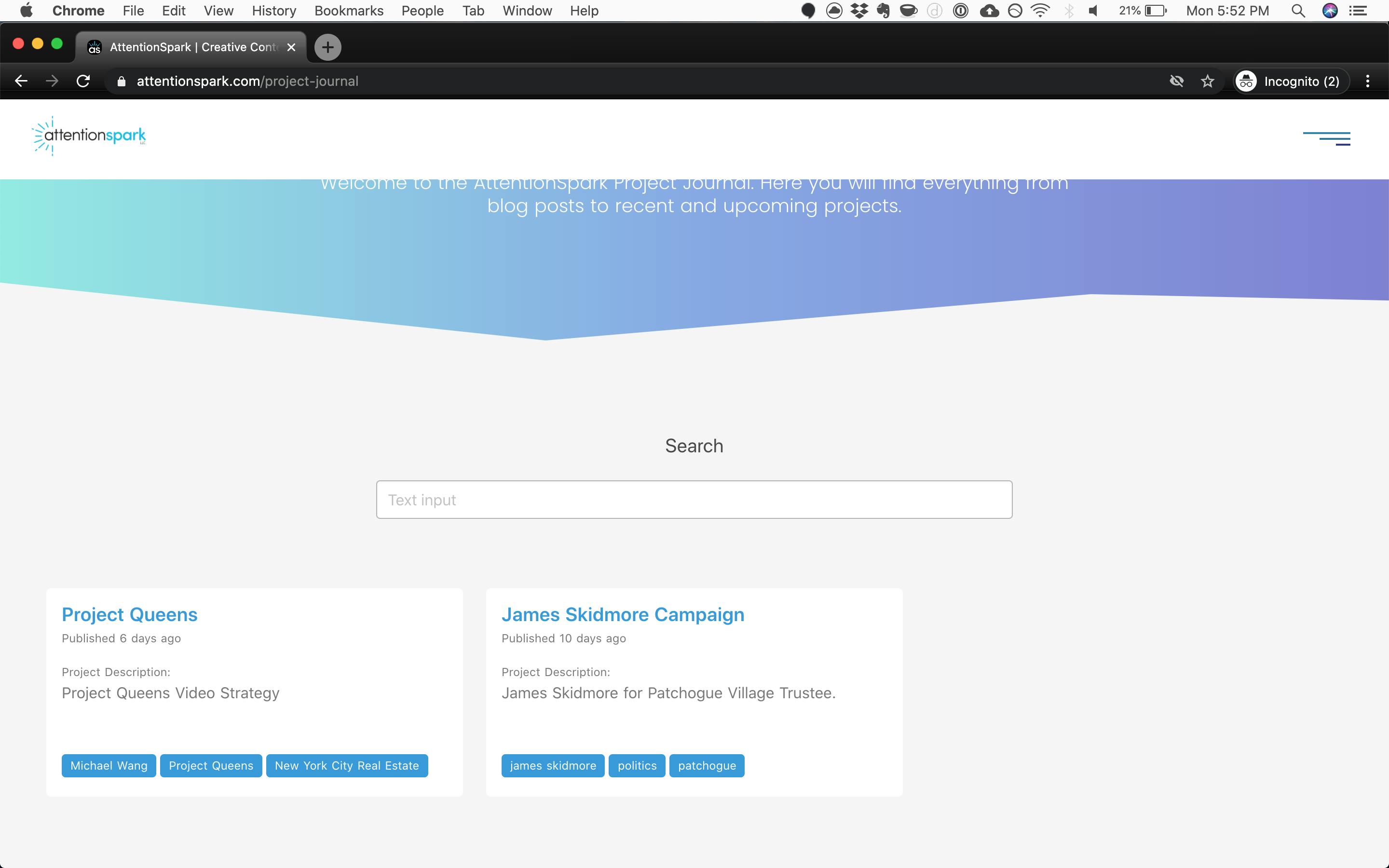
Task: Click the Evernote elephant menu bar icon
Action: click(x=884, y=10)
